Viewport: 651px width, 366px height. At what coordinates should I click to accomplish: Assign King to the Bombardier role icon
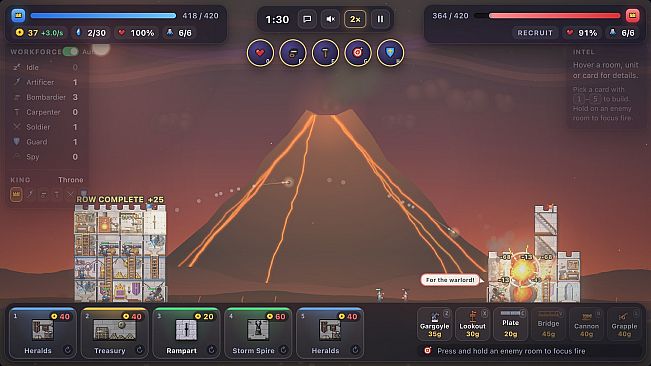pos(43,194)
